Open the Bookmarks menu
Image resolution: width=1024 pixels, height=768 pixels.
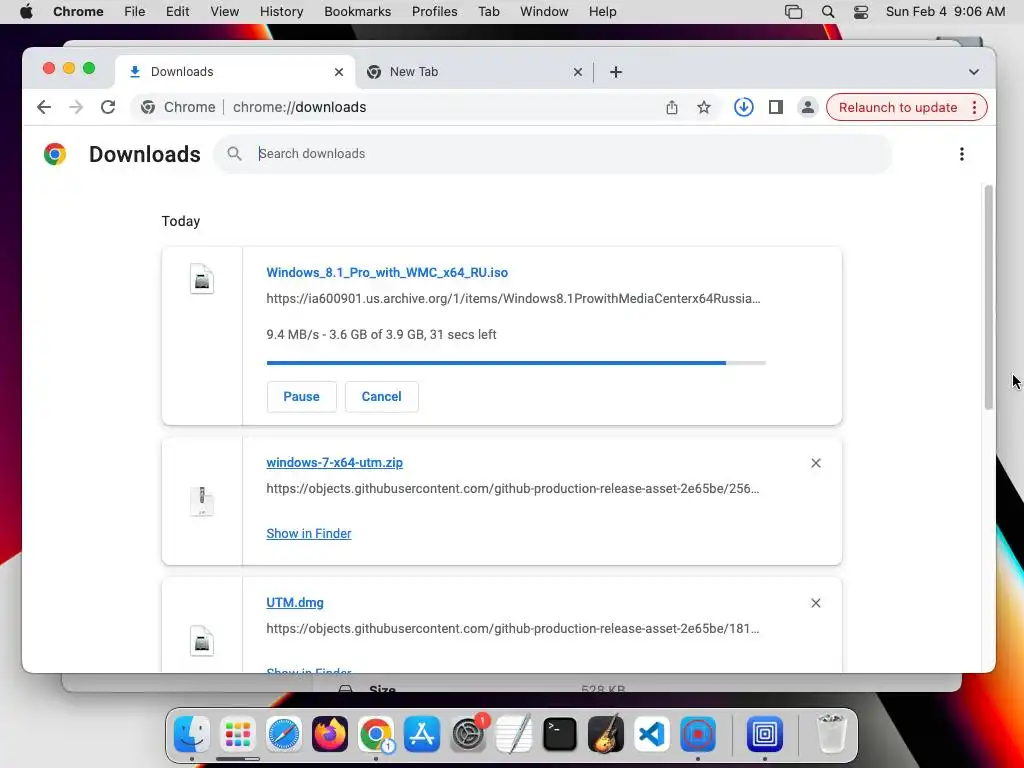click(x=357, y=12)
